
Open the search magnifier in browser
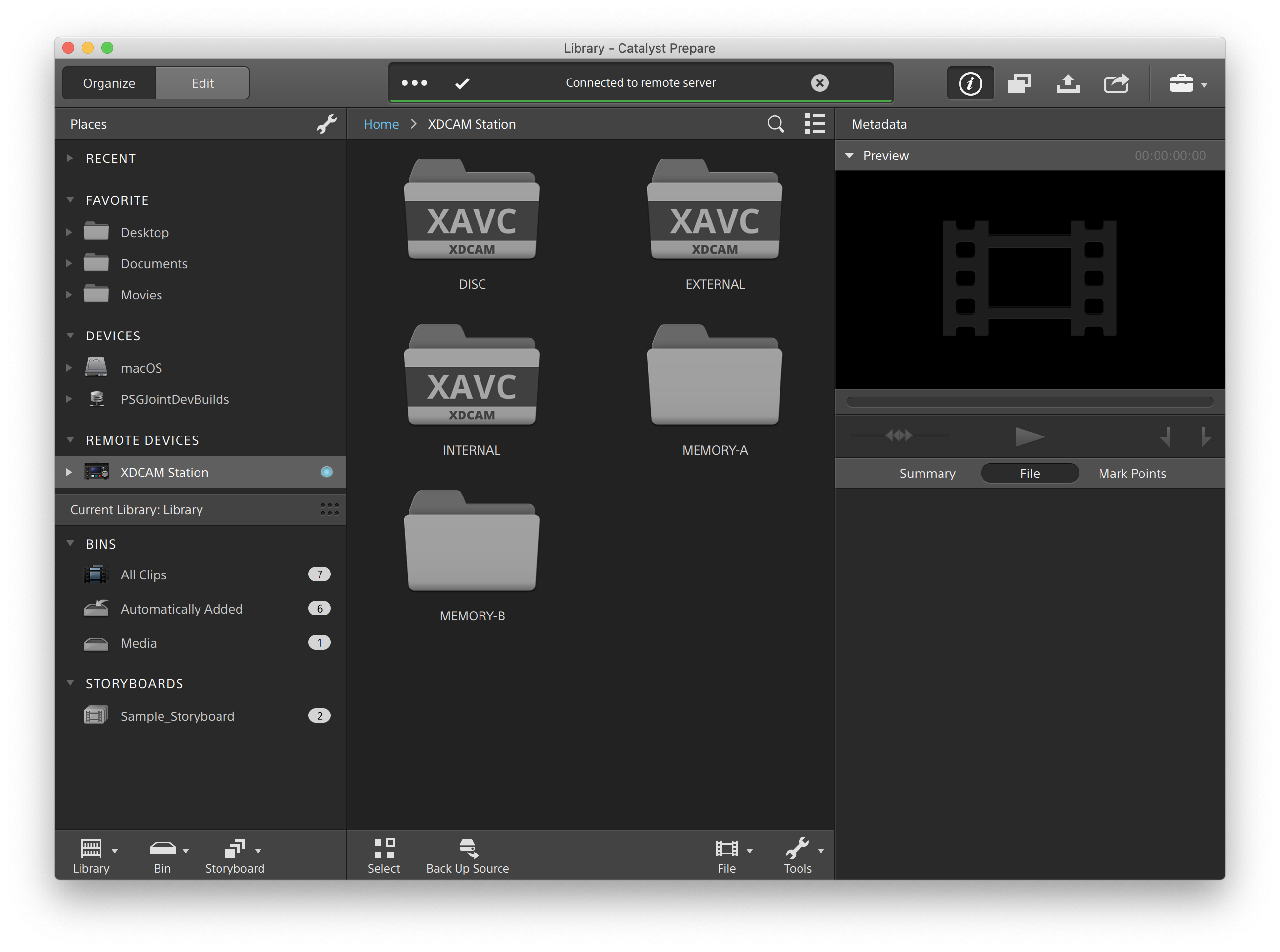pos(776,124)
